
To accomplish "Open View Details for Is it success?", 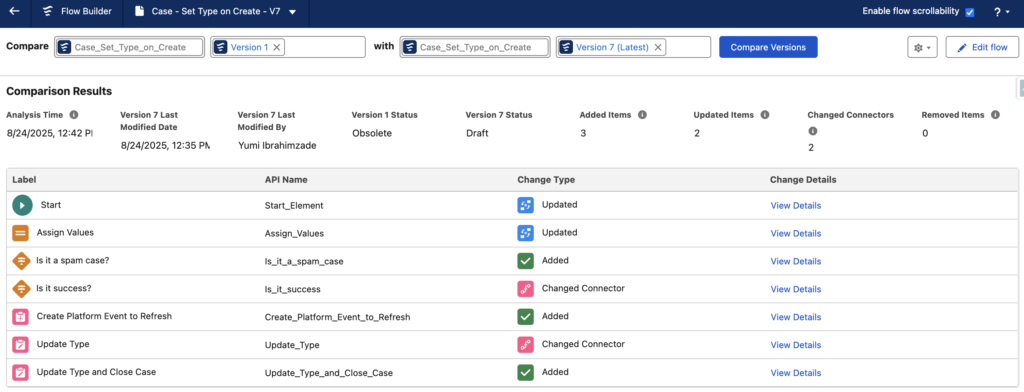I will tap(795, 289).
